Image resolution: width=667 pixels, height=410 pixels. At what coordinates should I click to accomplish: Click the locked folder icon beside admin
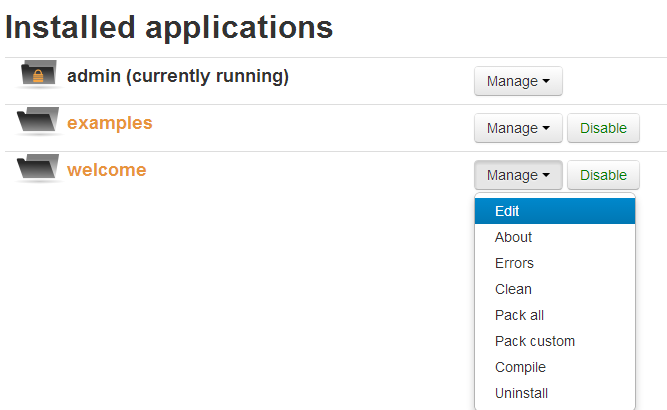click(38, 74)
